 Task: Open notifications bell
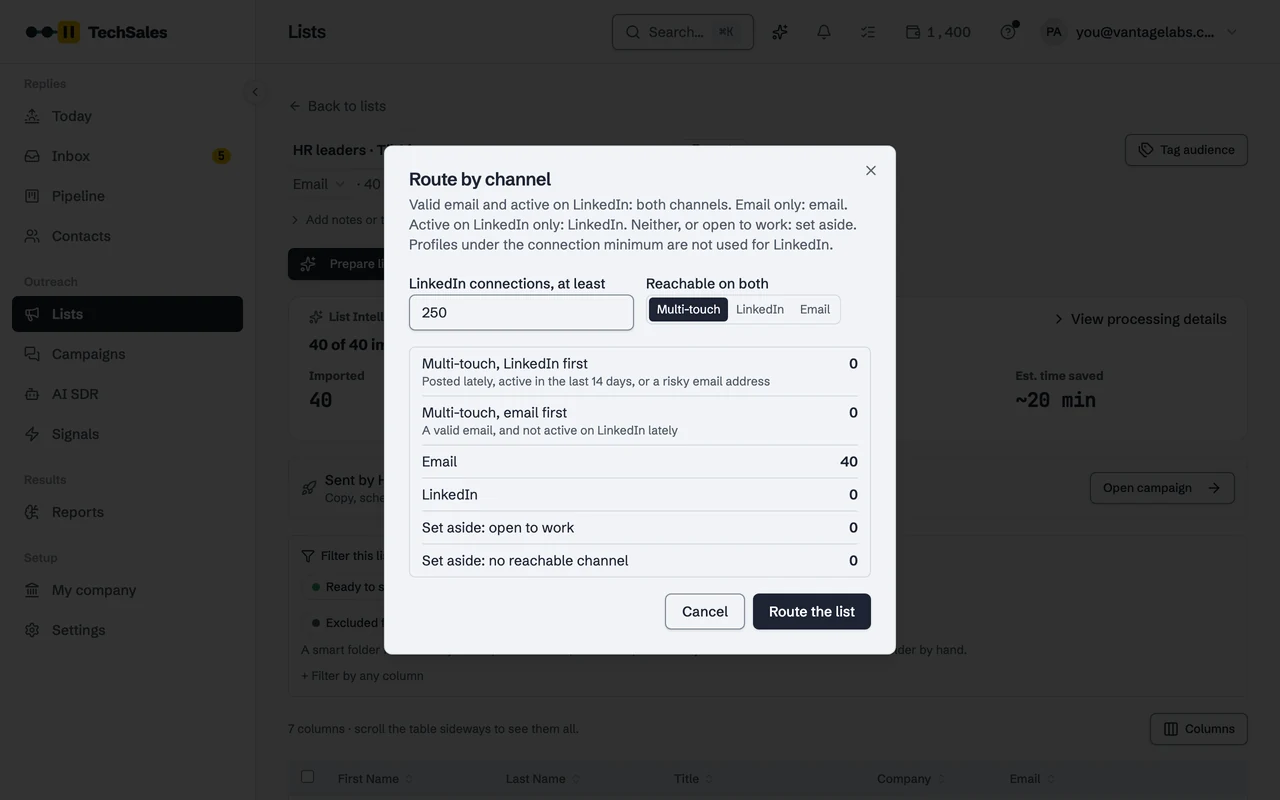[824, 32]
